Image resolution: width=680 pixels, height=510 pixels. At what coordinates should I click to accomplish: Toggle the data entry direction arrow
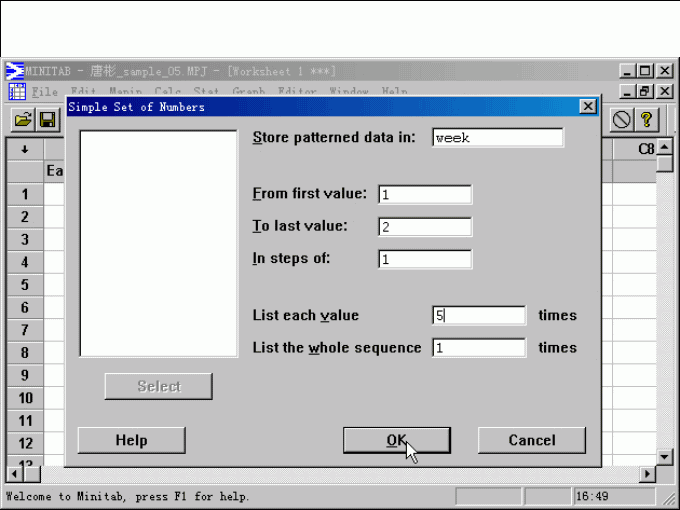(x=24, y=149)
